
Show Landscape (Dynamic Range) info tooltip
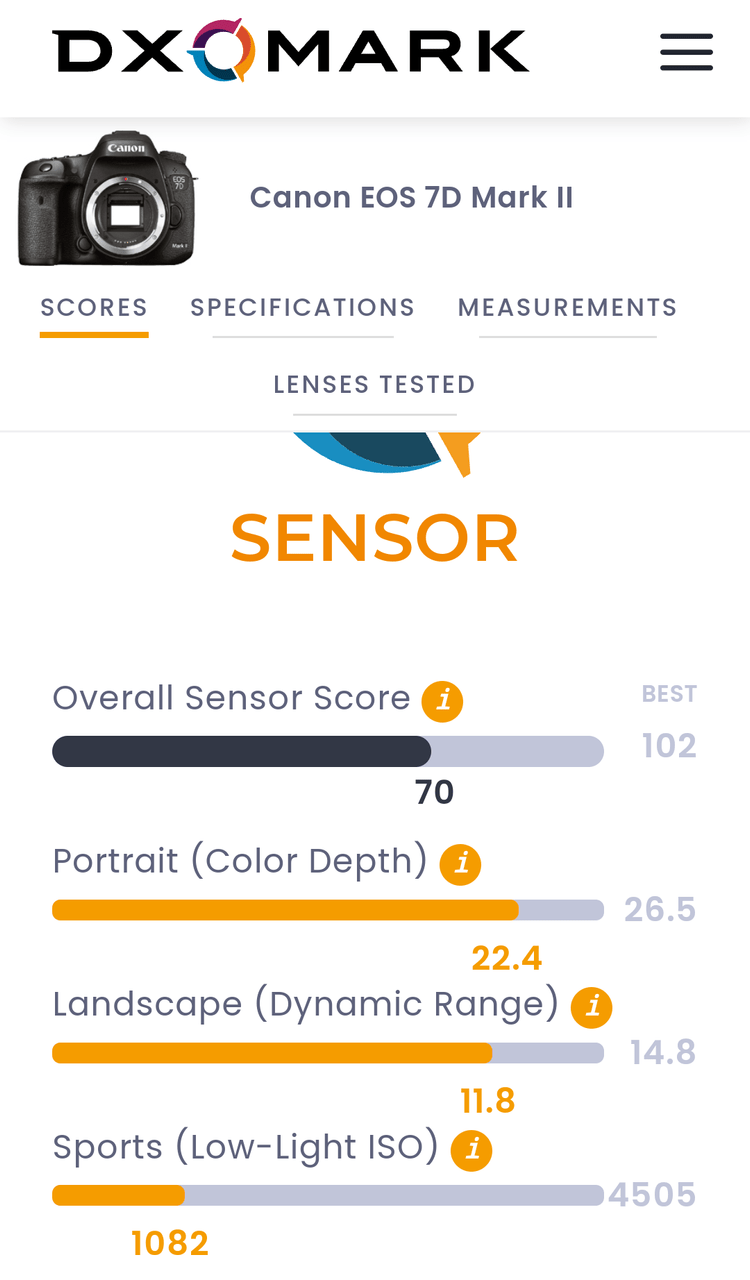(x=591, y=1007)
